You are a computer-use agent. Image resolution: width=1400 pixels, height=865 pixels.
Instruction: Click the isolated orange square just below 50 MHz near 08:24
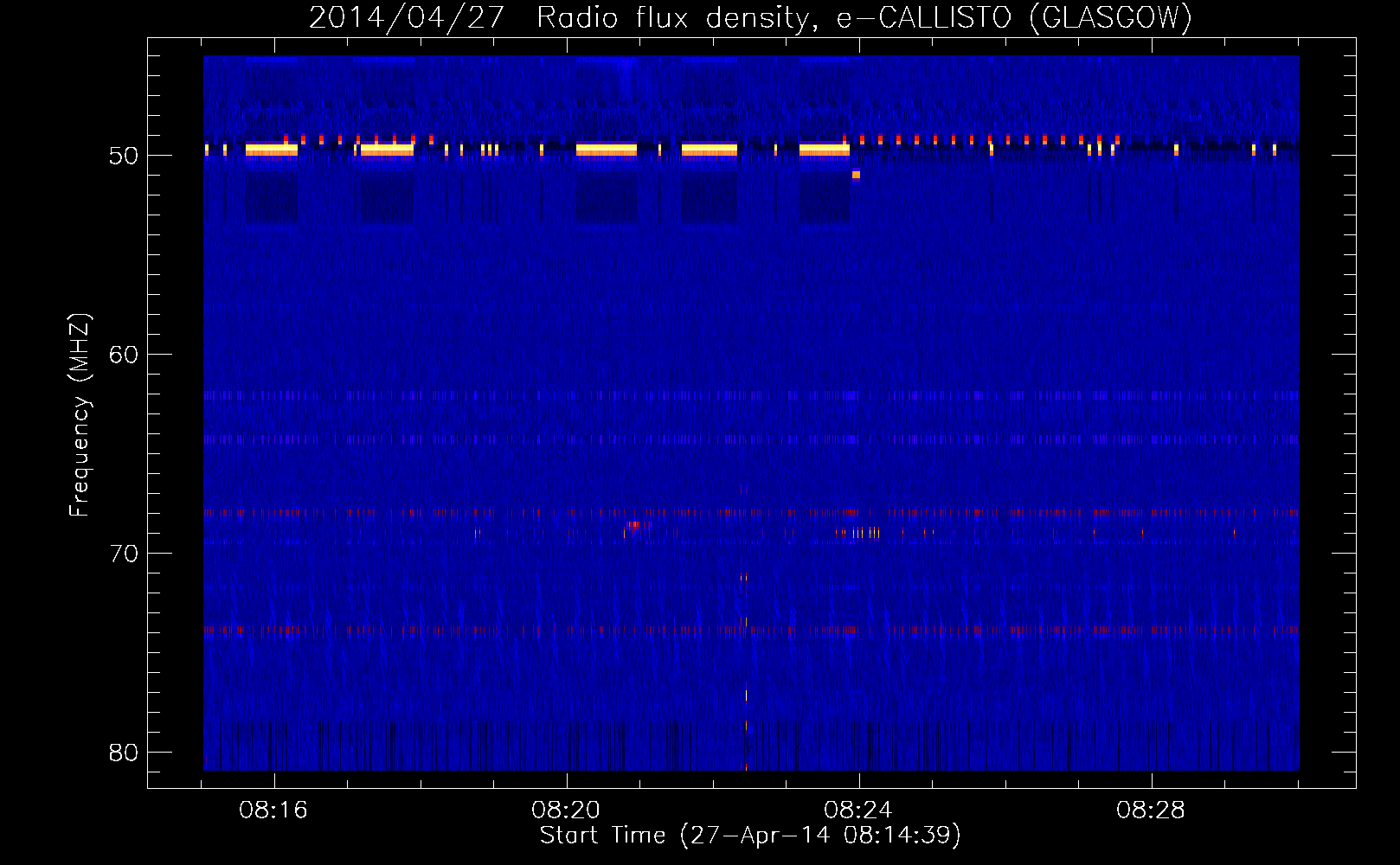856,175
